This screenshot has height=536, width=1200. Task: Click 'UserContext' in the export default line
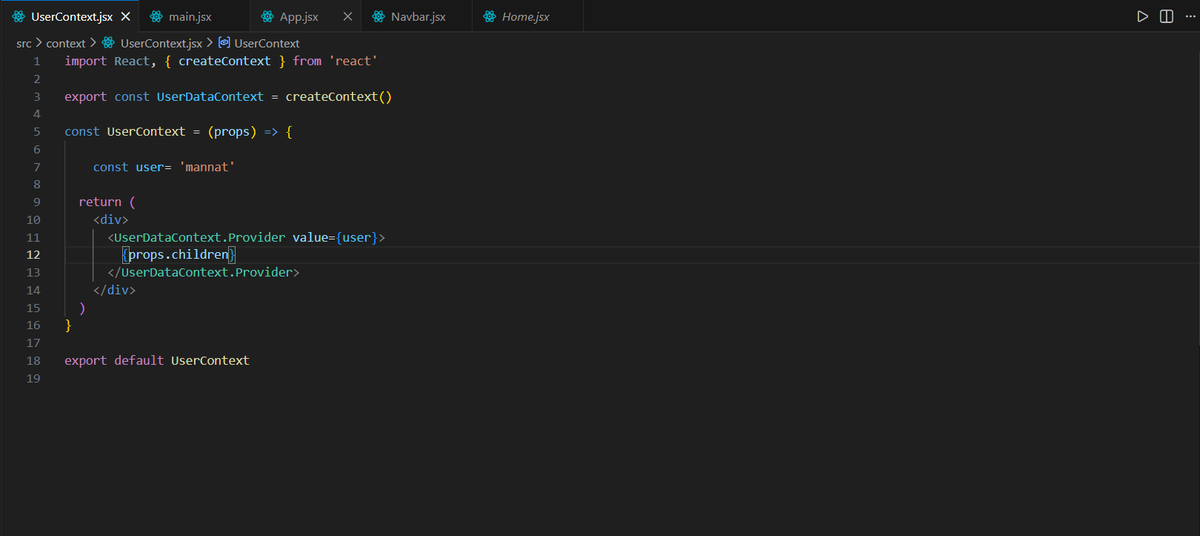(210, 360)
